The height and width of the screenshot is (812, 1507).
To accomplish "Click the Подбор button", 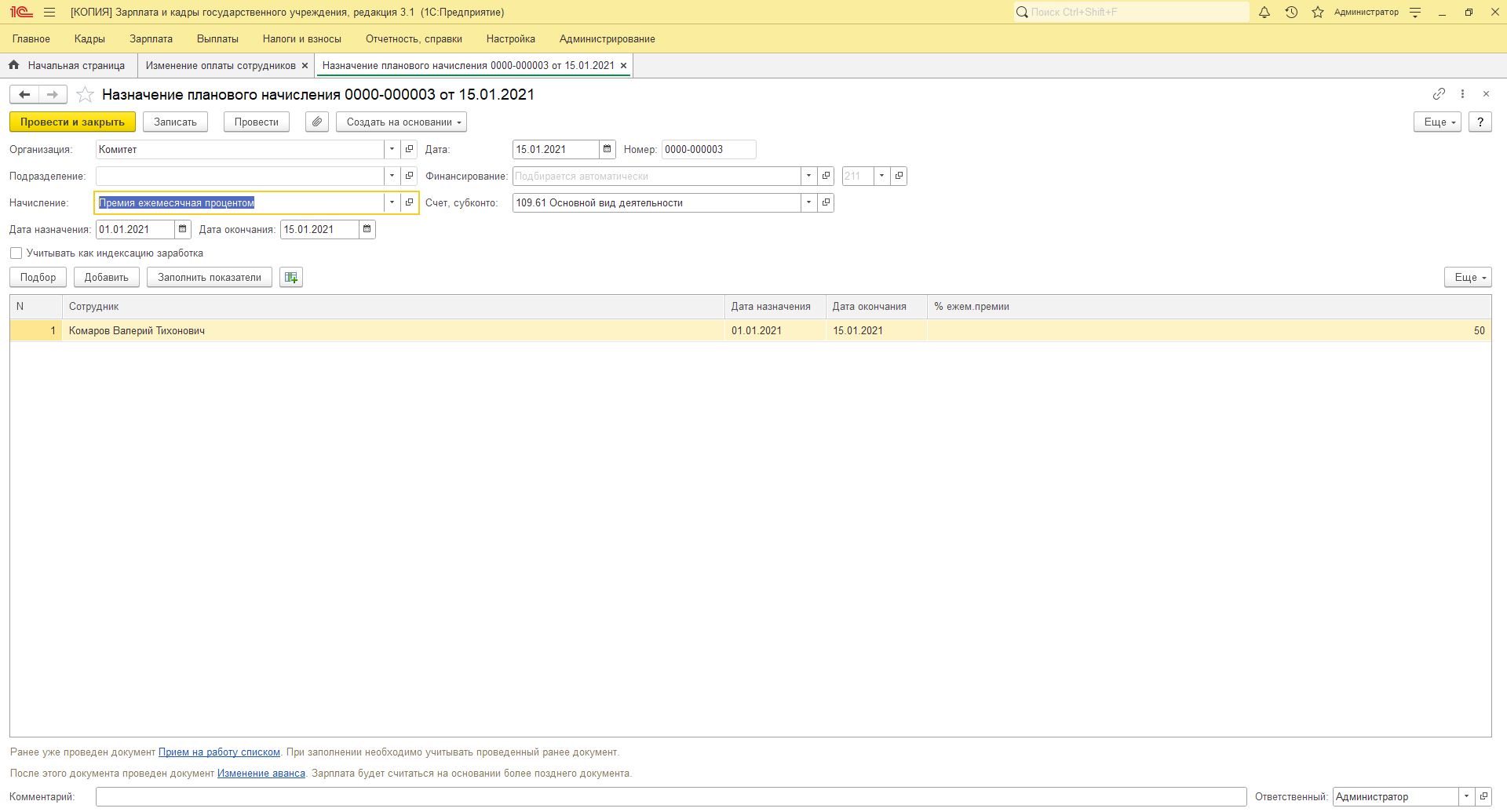I will tap(38, 278).
